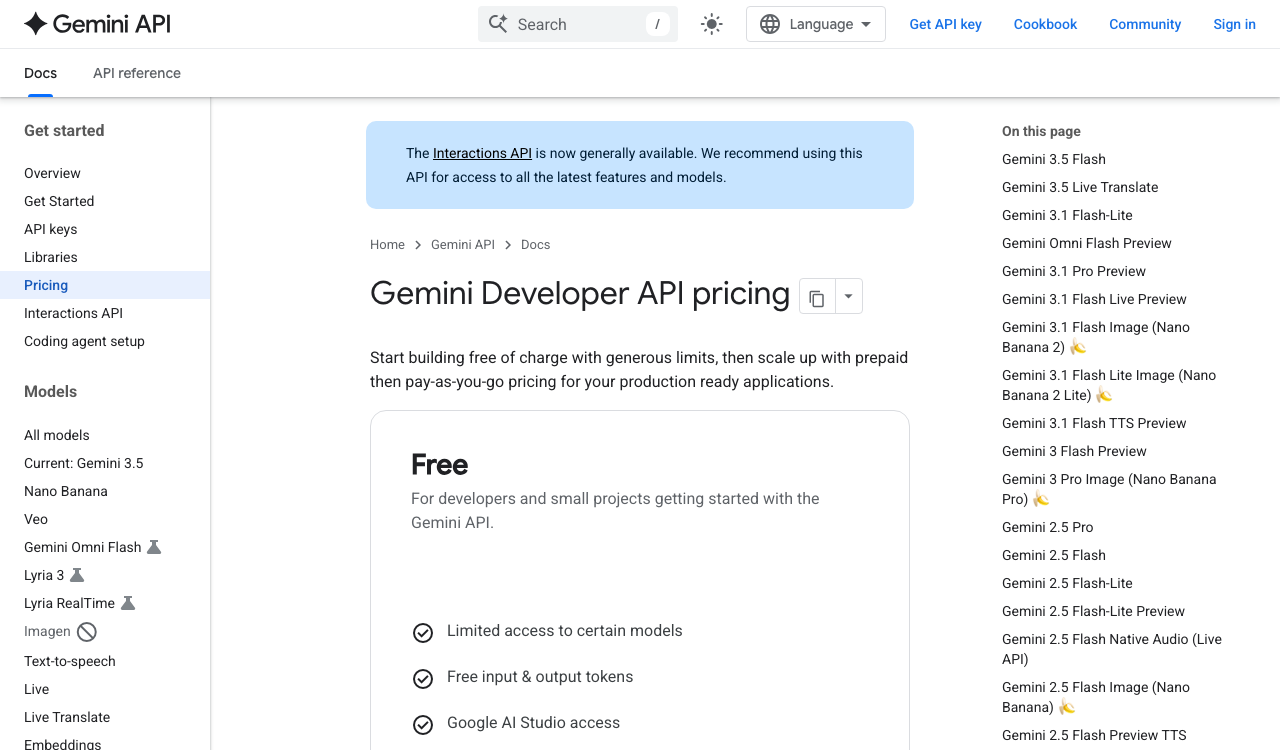Image resolution: width=1280 pixels, height=750 pixels.
Task: Click the Gemini API logo
Action: pyautogui.click(x=97, y=24)
